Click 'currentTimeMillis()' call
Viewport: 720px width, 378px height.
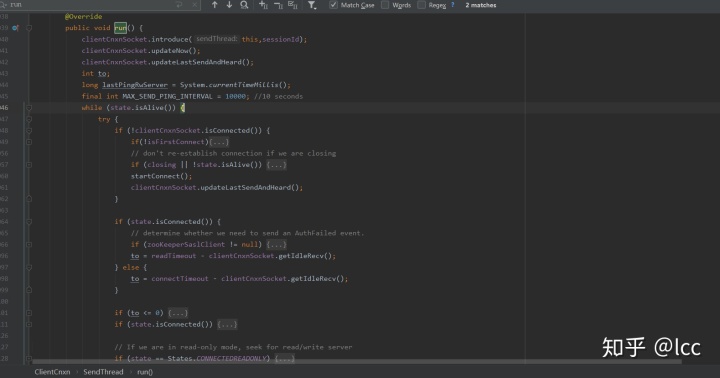coord(248,85)
